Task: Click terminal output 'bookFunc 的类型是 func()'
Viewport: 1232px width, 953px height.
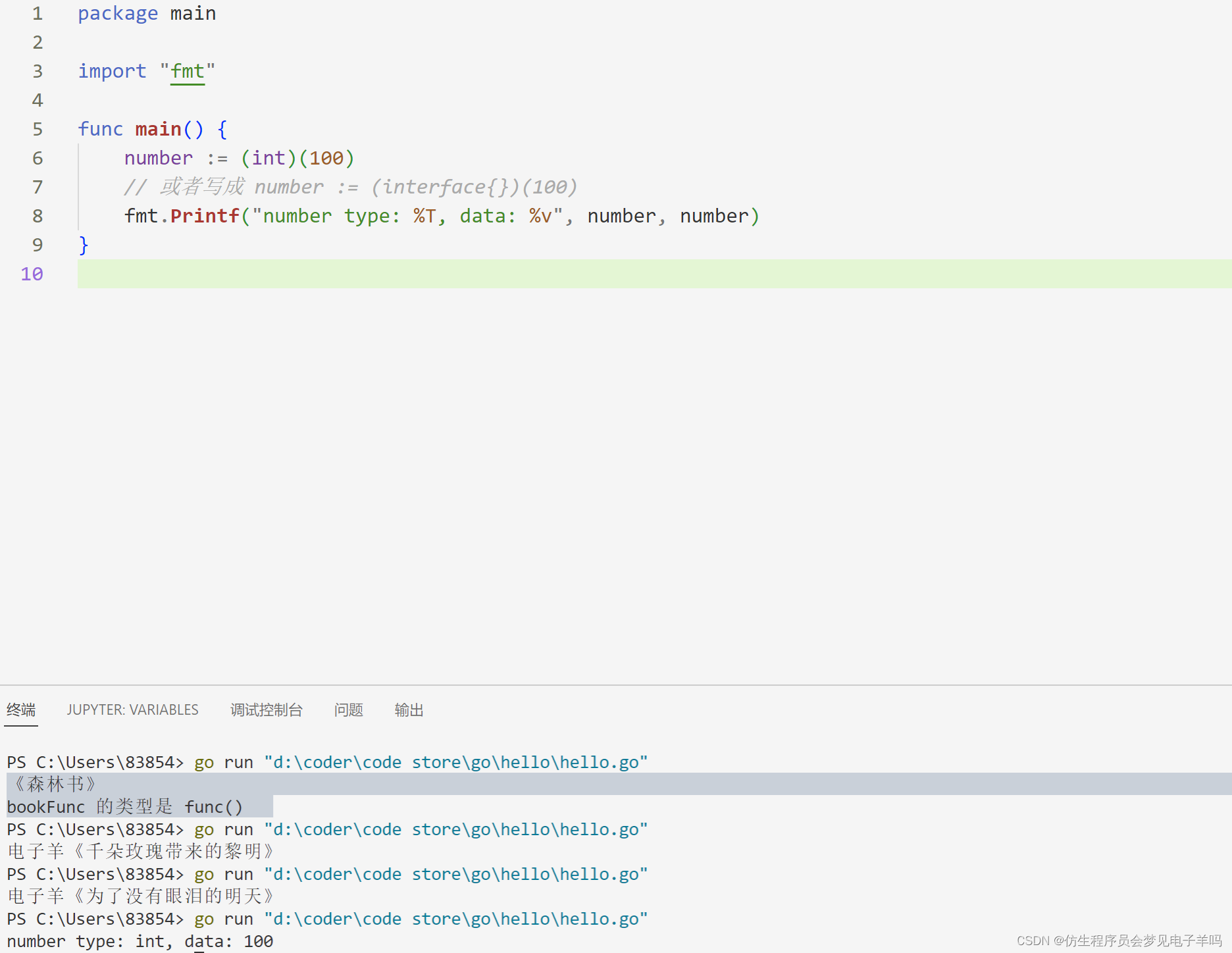Action: [125, 806]
